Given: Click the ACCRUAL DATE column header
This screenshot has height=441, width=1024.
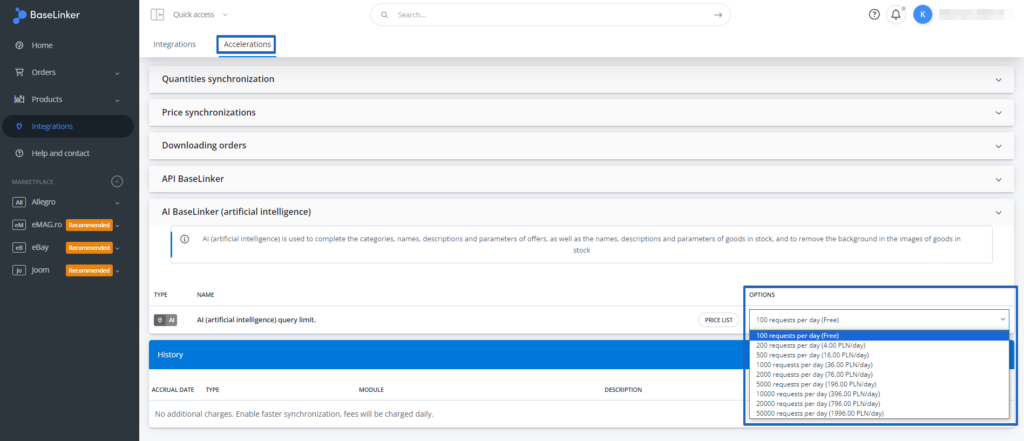Looking at the screenshot, I should click(x=173, y=390).
